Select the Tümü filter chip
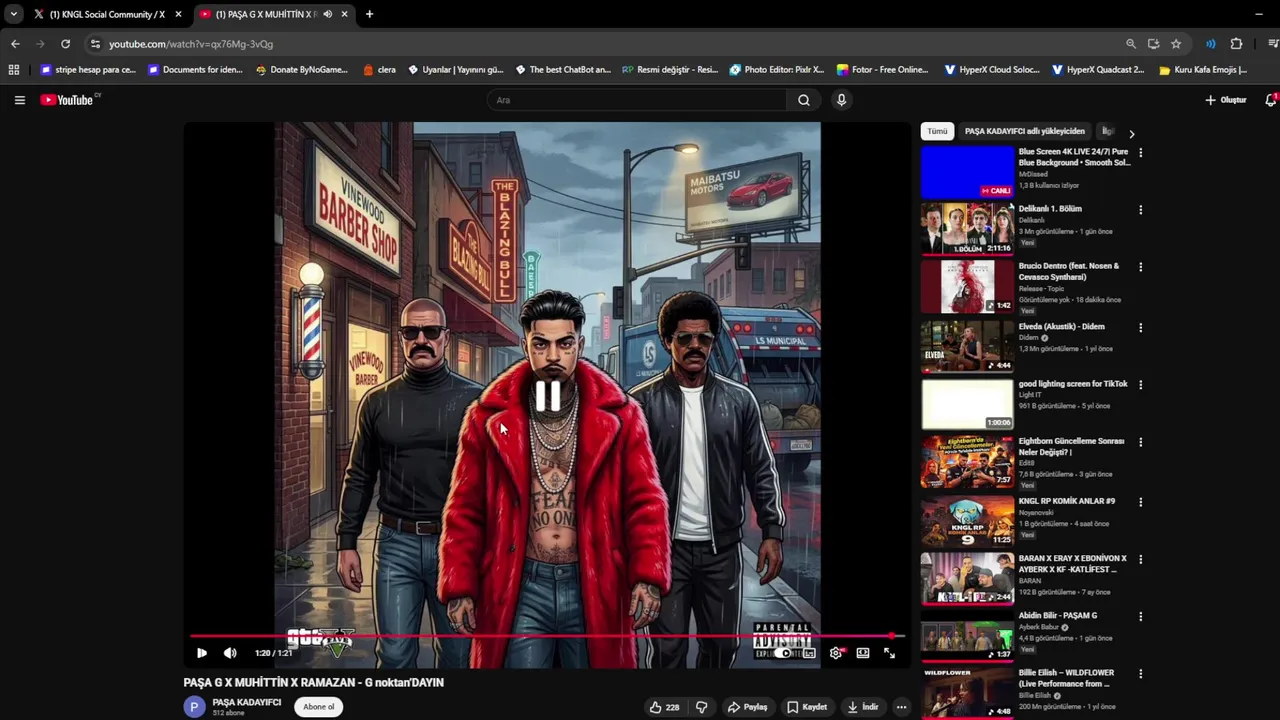Viewport: 1280px width, 720px height. coord(937,131)
